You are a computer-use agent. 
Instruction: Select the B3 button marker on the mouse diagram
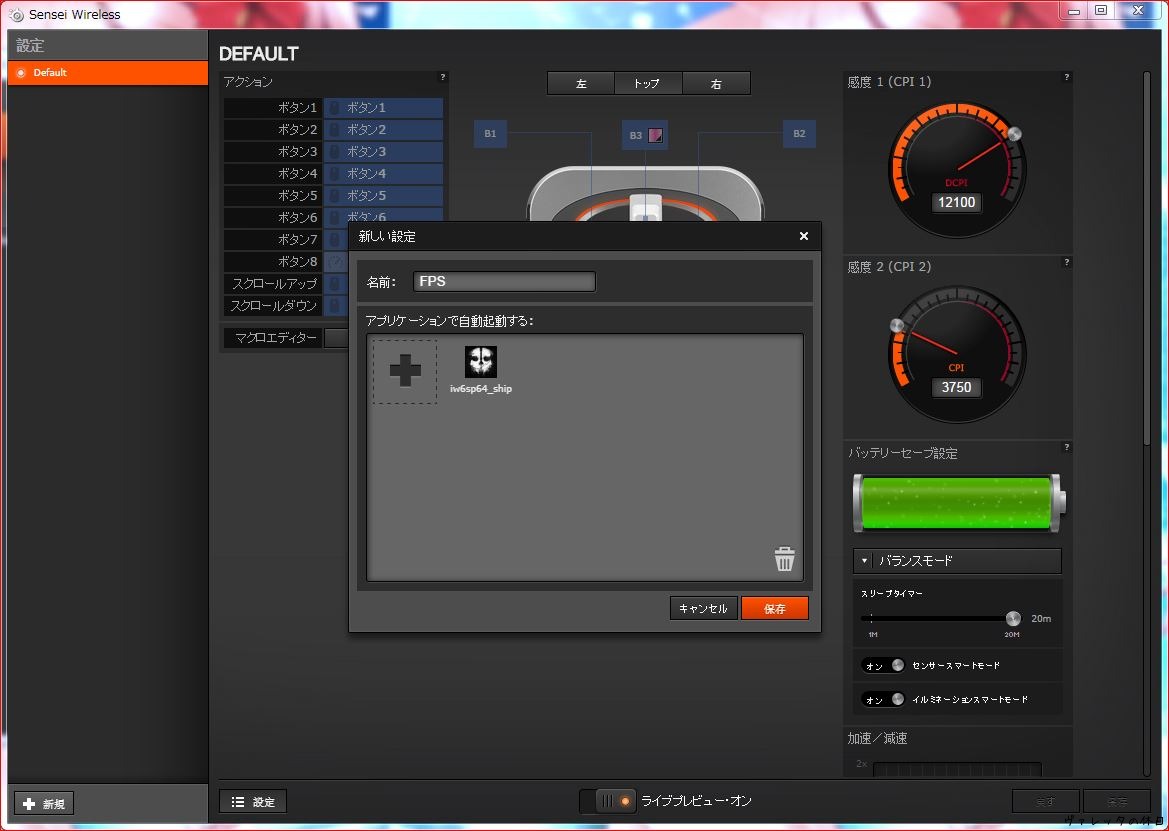pos(645,135)
